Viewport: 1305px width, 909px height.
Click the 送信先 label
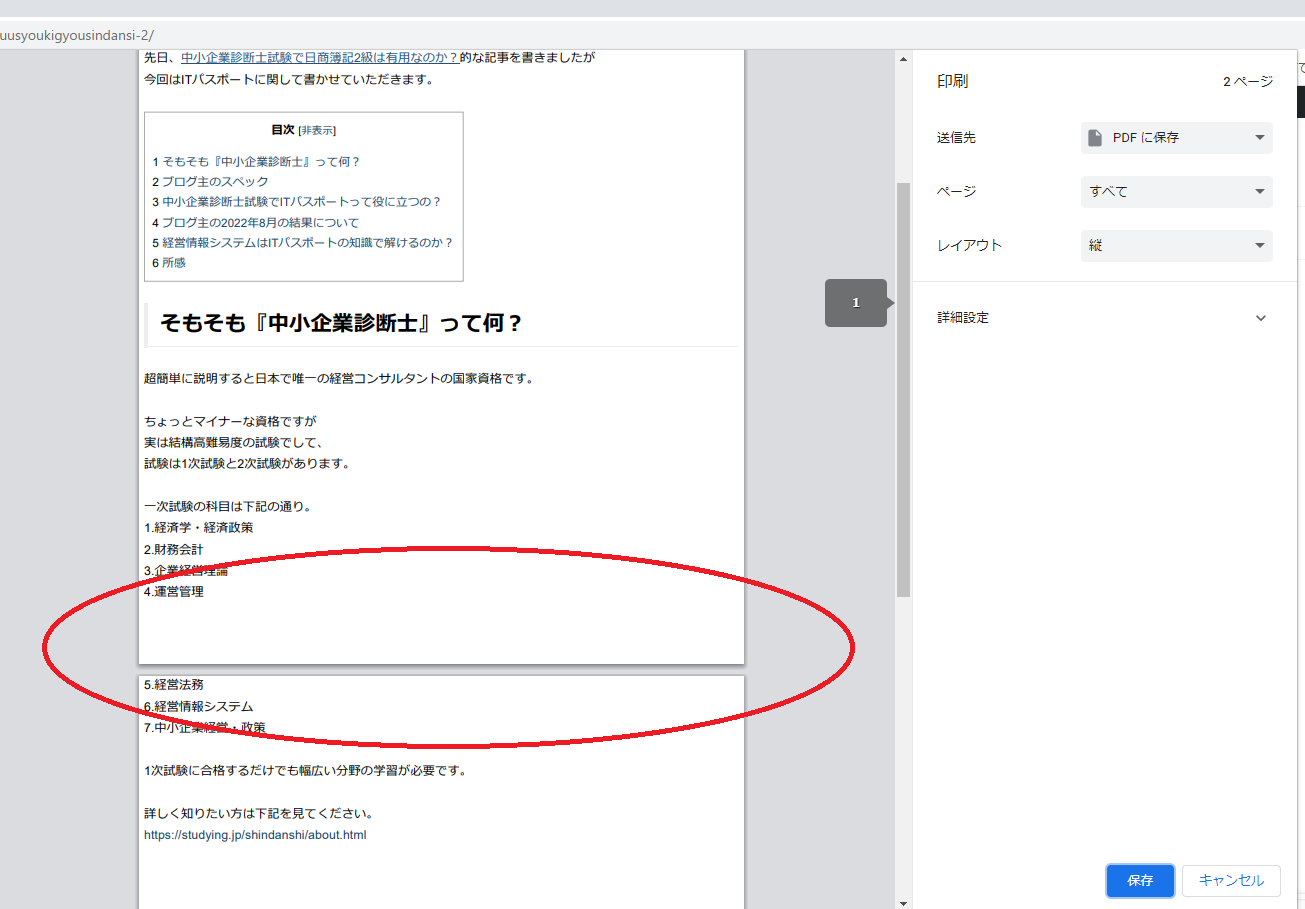click(956, 138)
